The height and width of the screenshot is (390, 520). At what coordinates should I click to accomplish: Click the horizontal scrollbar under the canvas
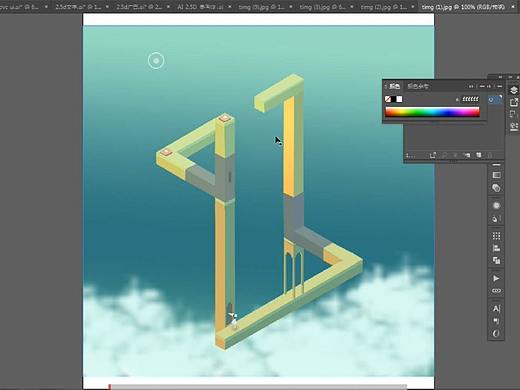pos(259,387)
